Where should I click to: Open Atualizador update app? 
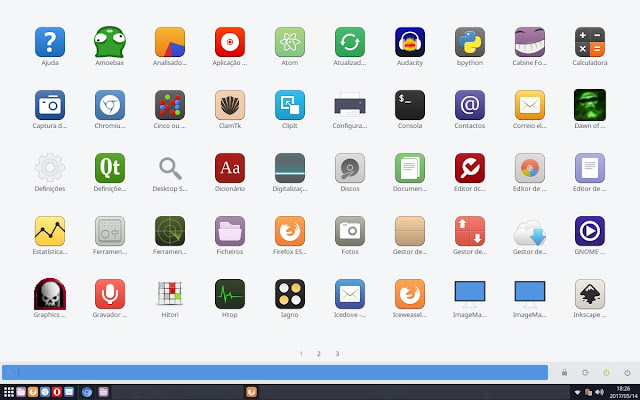[350, 42]
